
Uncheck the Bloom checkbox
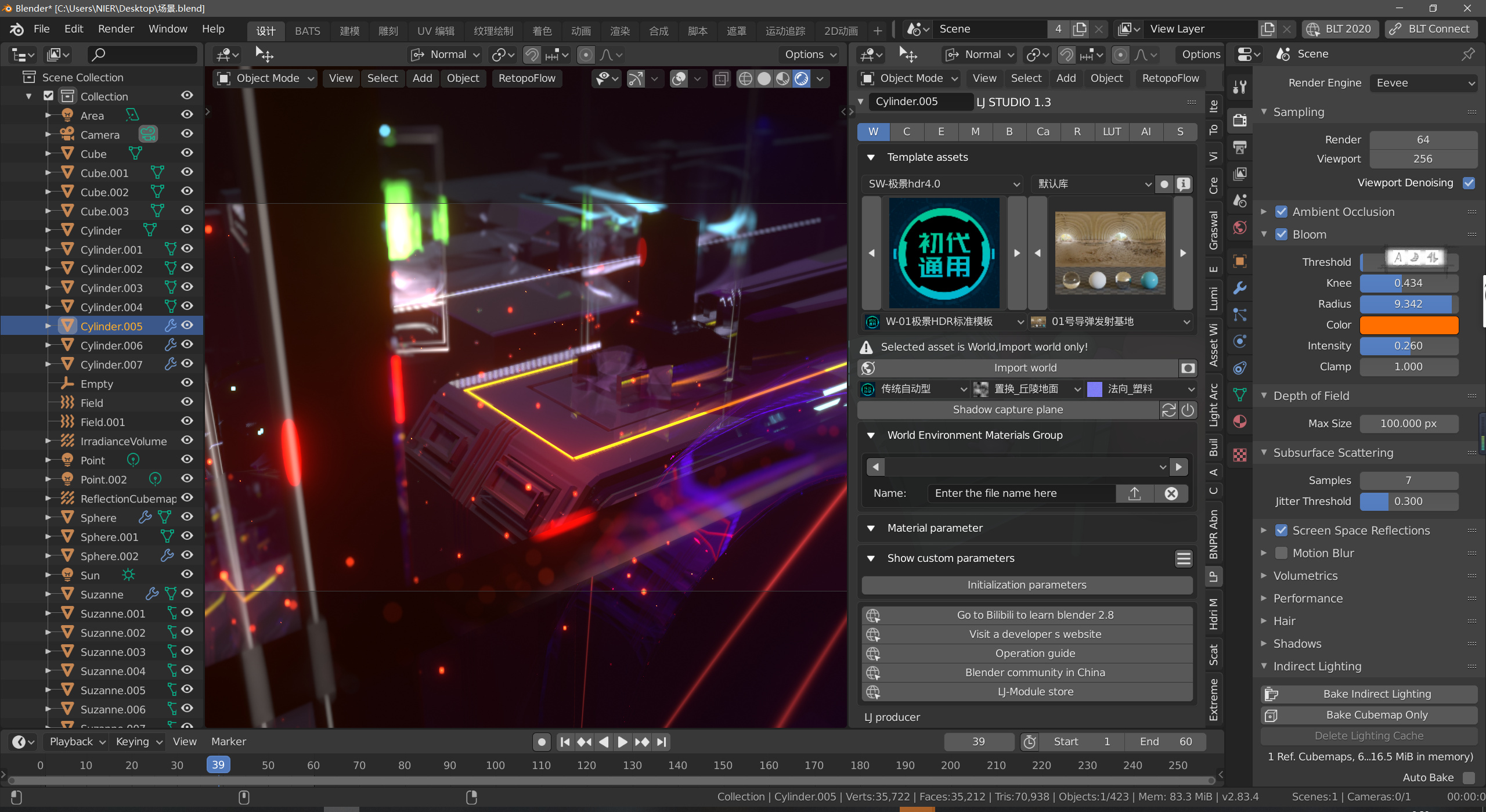pos(1281,234)
